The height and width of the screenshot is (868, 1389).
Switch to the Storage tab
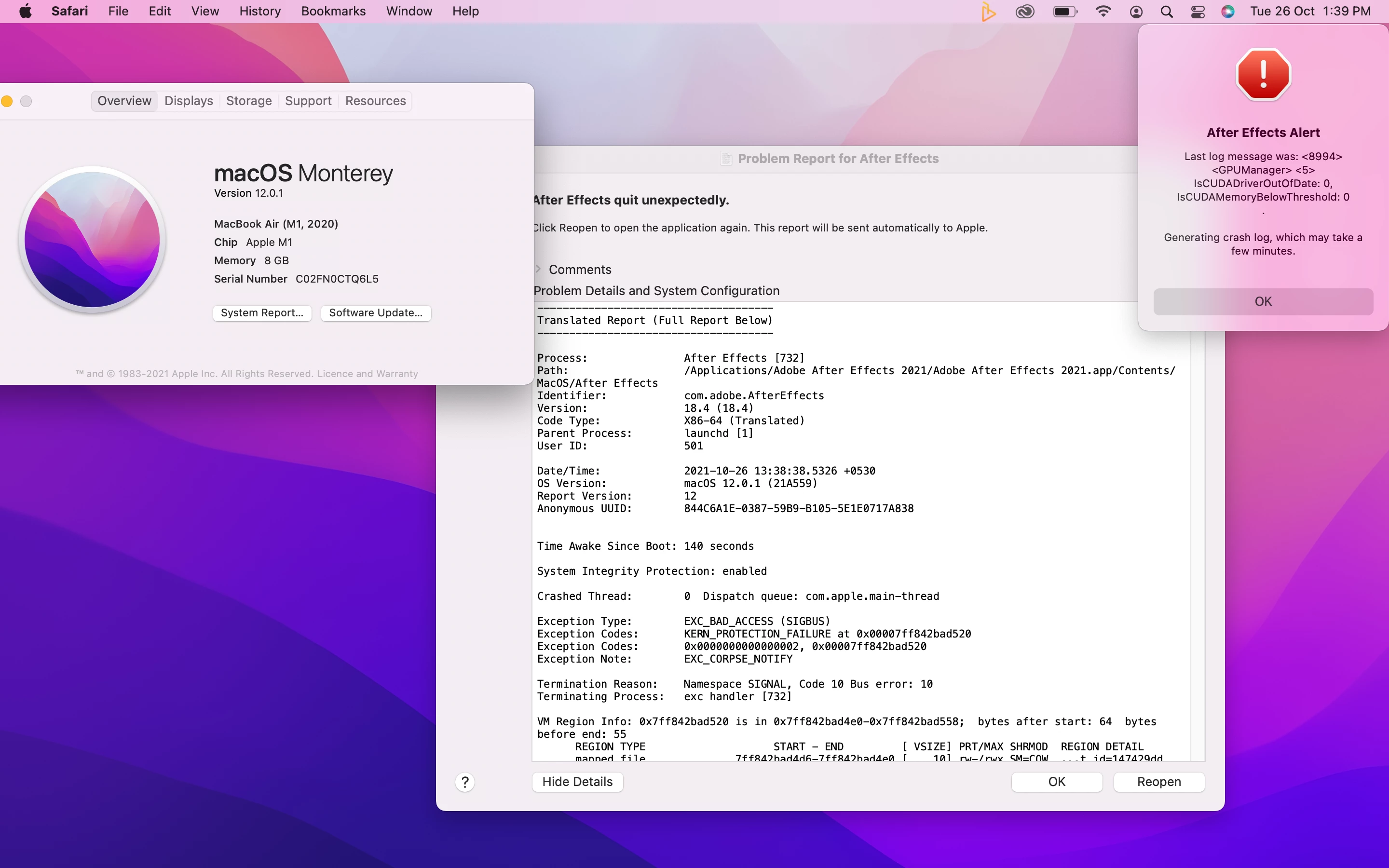pos(248,101)
